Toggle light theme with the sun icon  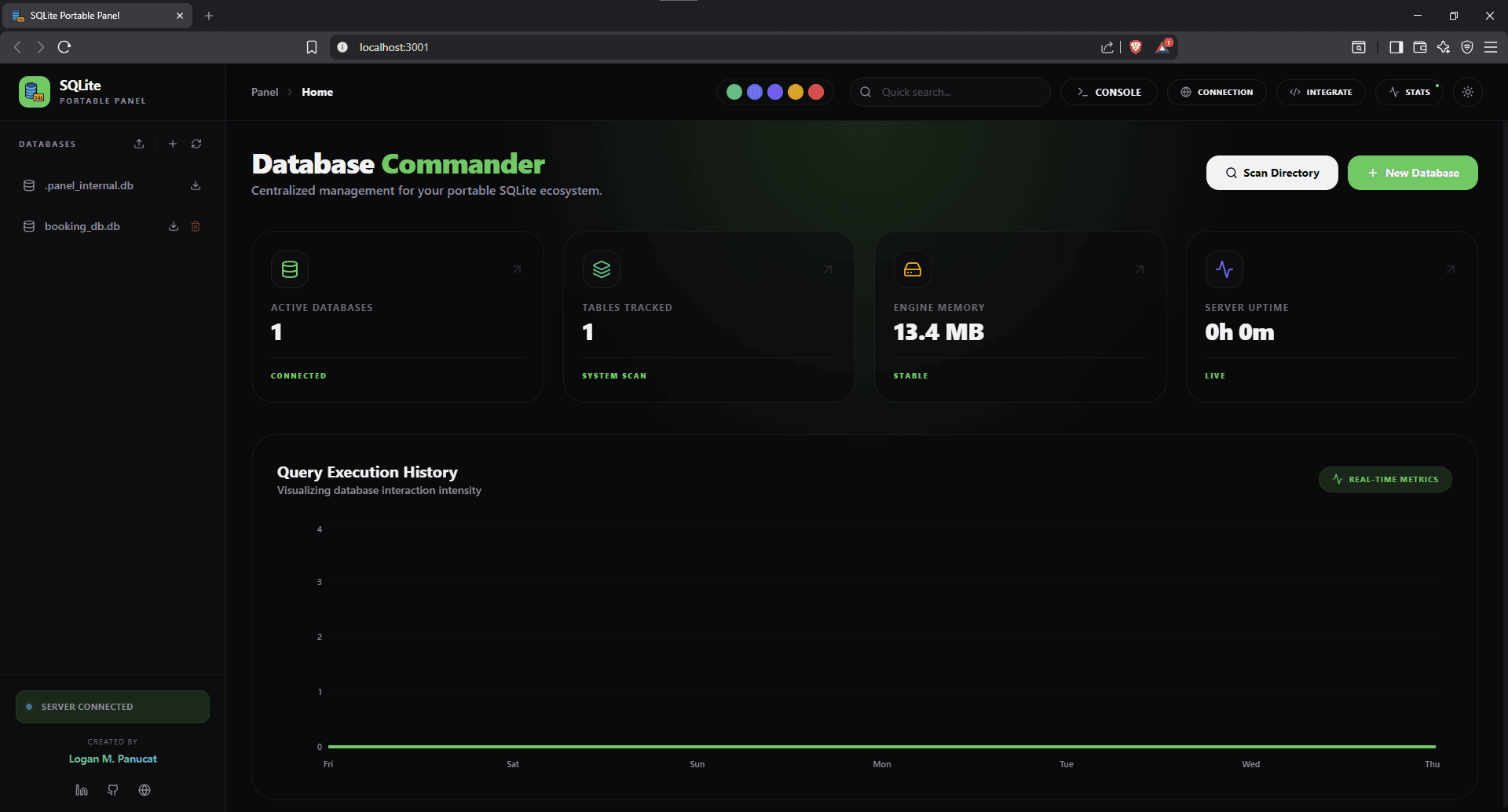point(1467,92)
